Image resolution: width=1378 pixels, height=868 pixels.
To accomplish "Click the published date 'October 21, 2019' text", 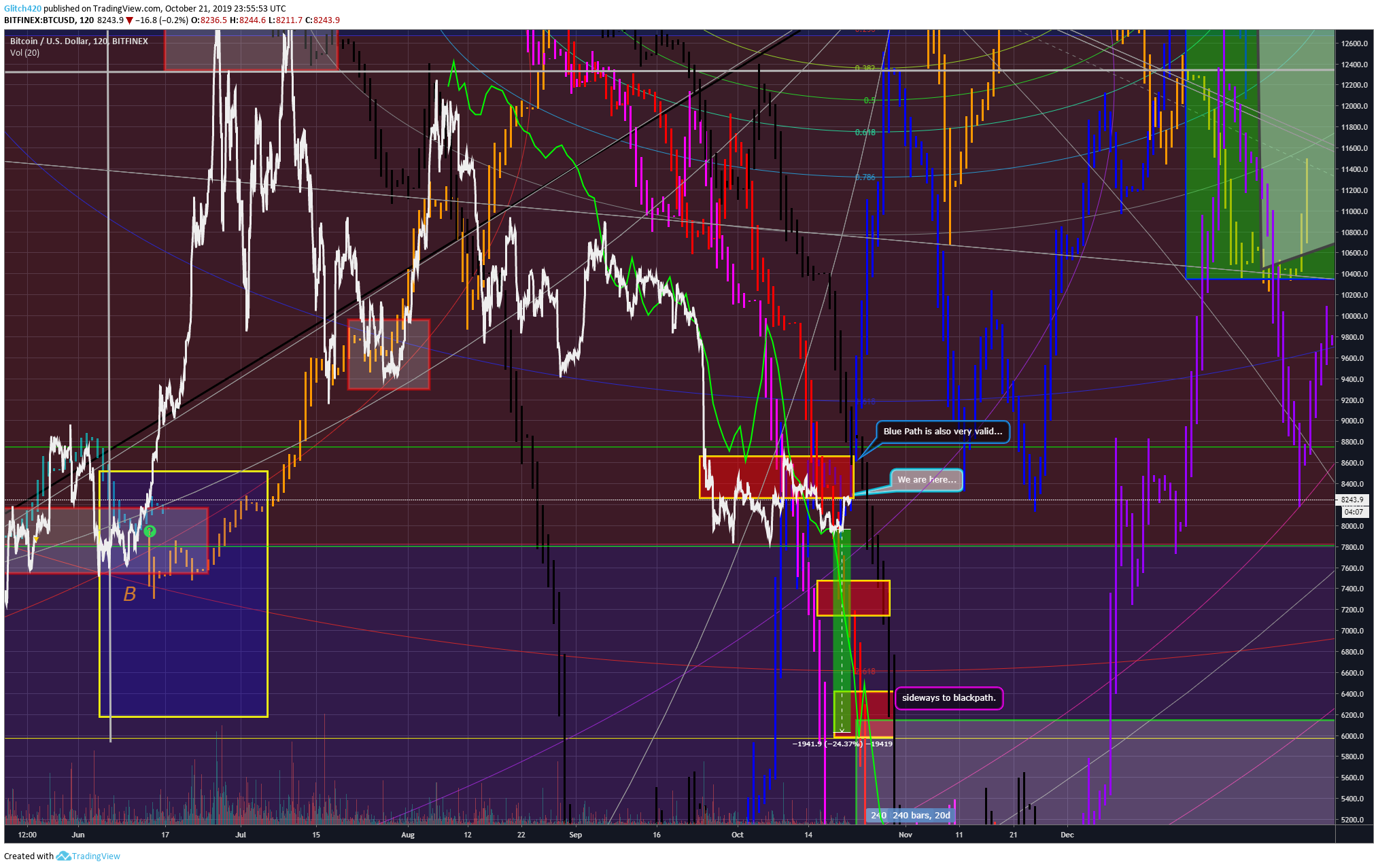I will tap(197, 9).
